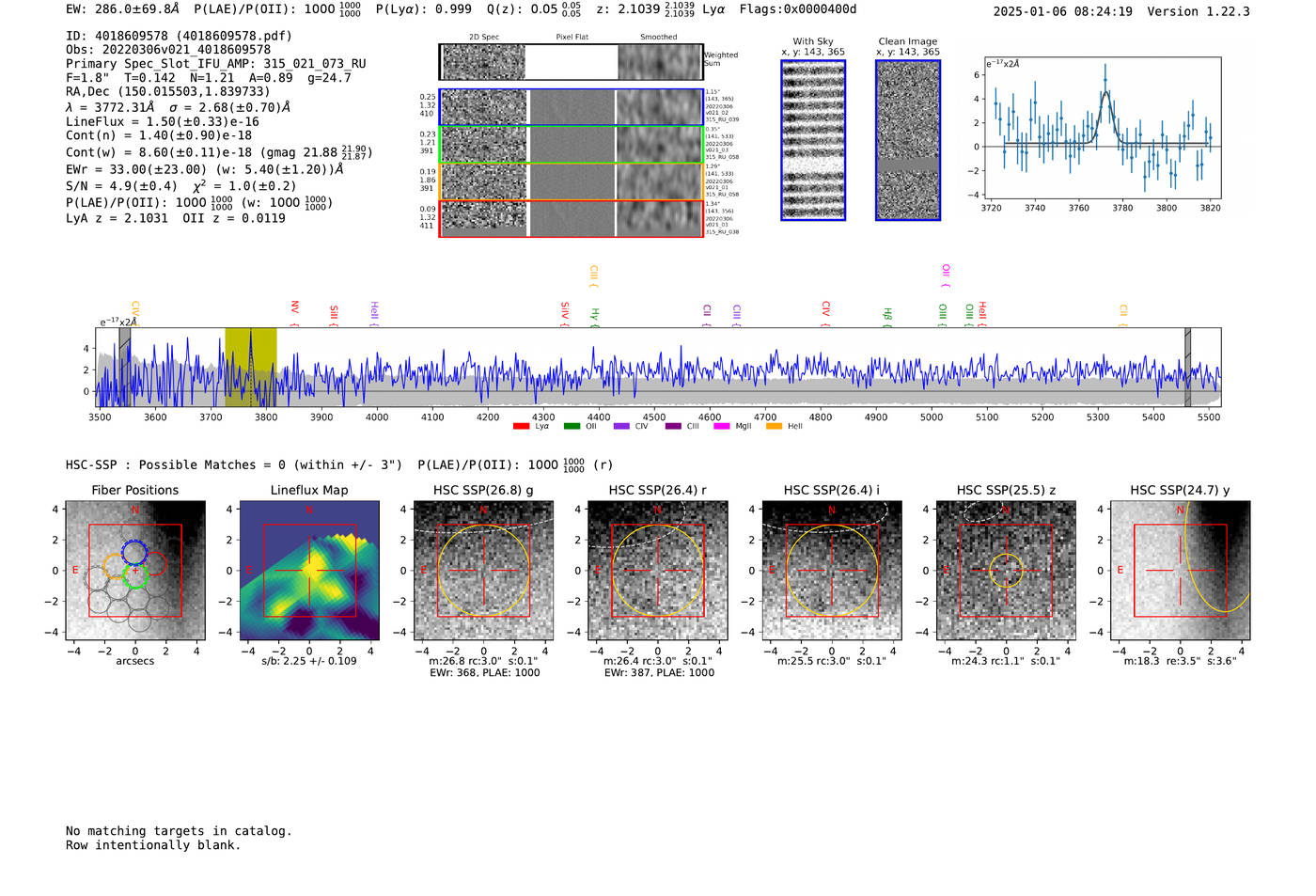The width and height of the screenshot is (1316, 896).
Task: Open the HSC SSP(26.8) g image
Action: [484, 571]
